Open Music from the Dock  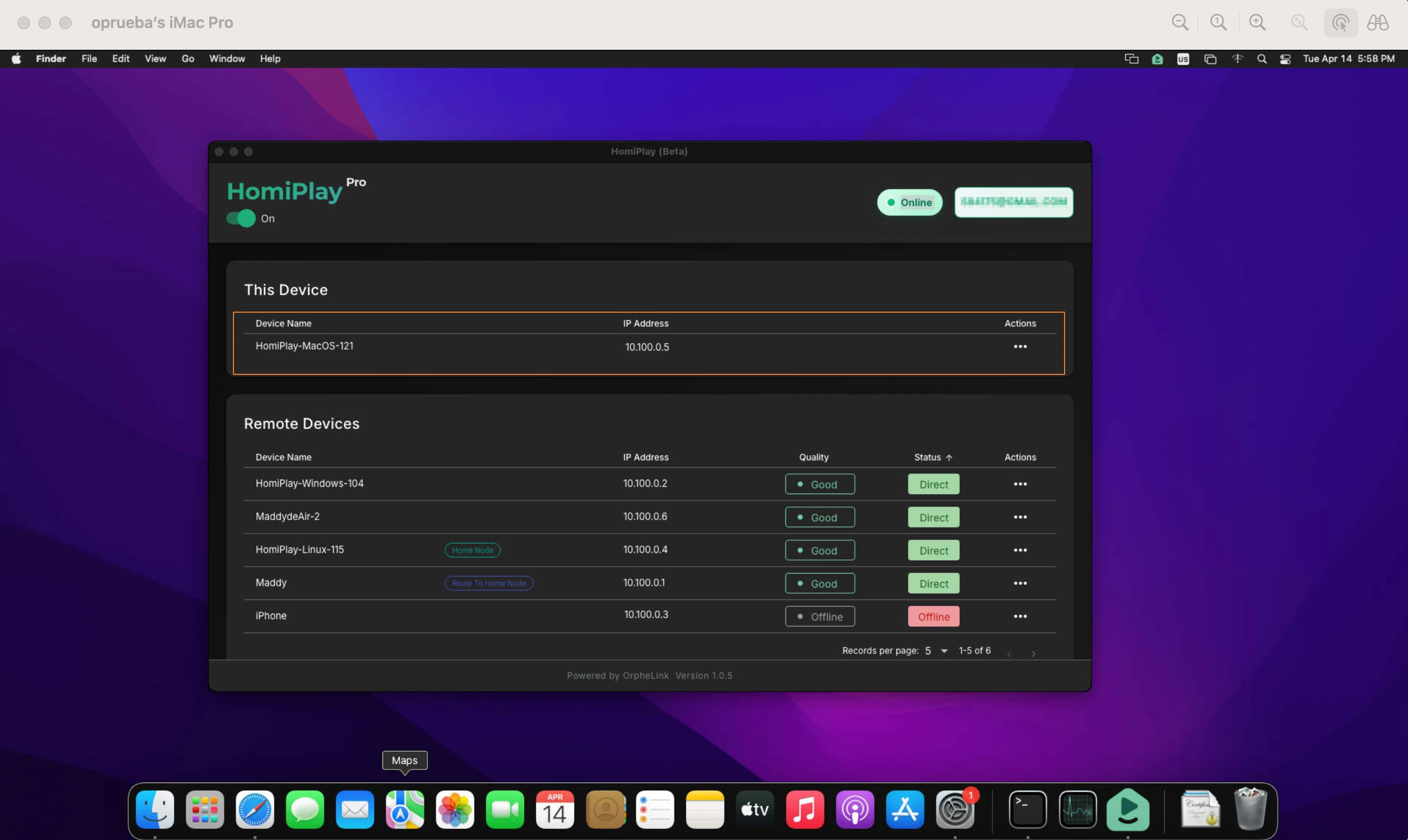click(805, 809)
